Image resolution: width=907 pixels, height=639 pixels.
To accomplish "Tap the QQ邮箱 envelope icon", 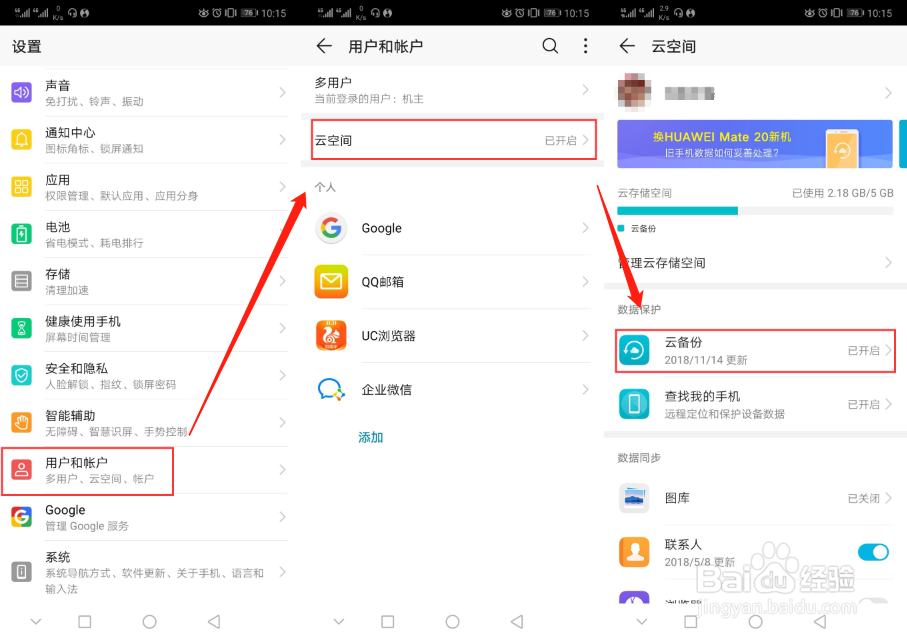I will coord(331,282).
